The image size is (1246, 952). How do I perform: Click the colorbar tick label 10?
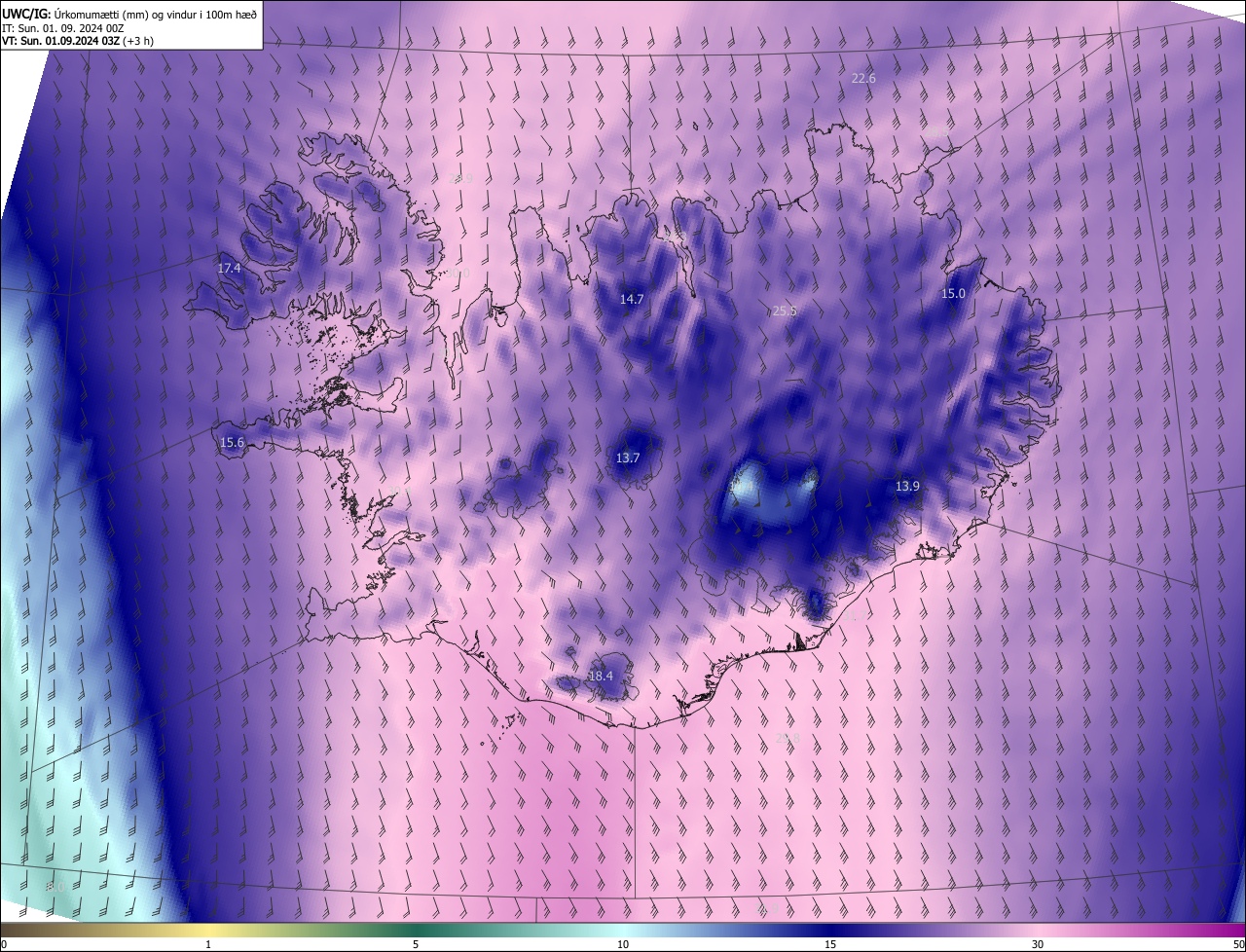tap(623, 944)
